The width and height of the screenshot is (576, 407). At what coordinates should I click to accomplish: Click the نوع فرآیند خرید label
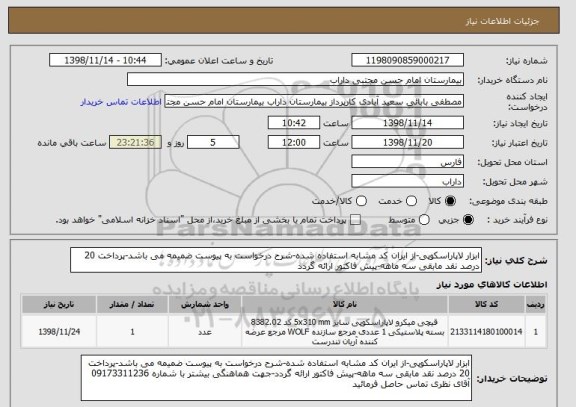pos(517,220)
